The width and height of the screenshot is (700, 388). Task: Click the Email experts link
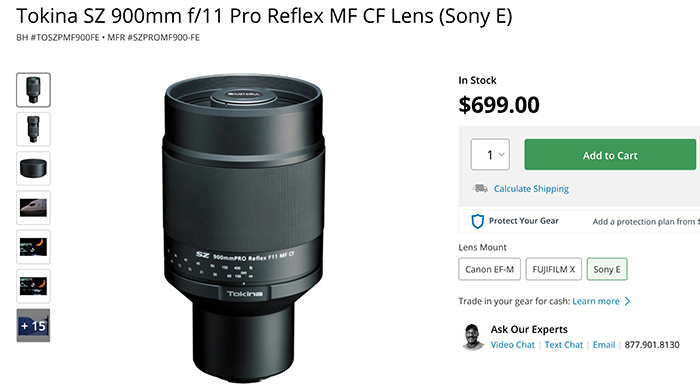(604, 345)
